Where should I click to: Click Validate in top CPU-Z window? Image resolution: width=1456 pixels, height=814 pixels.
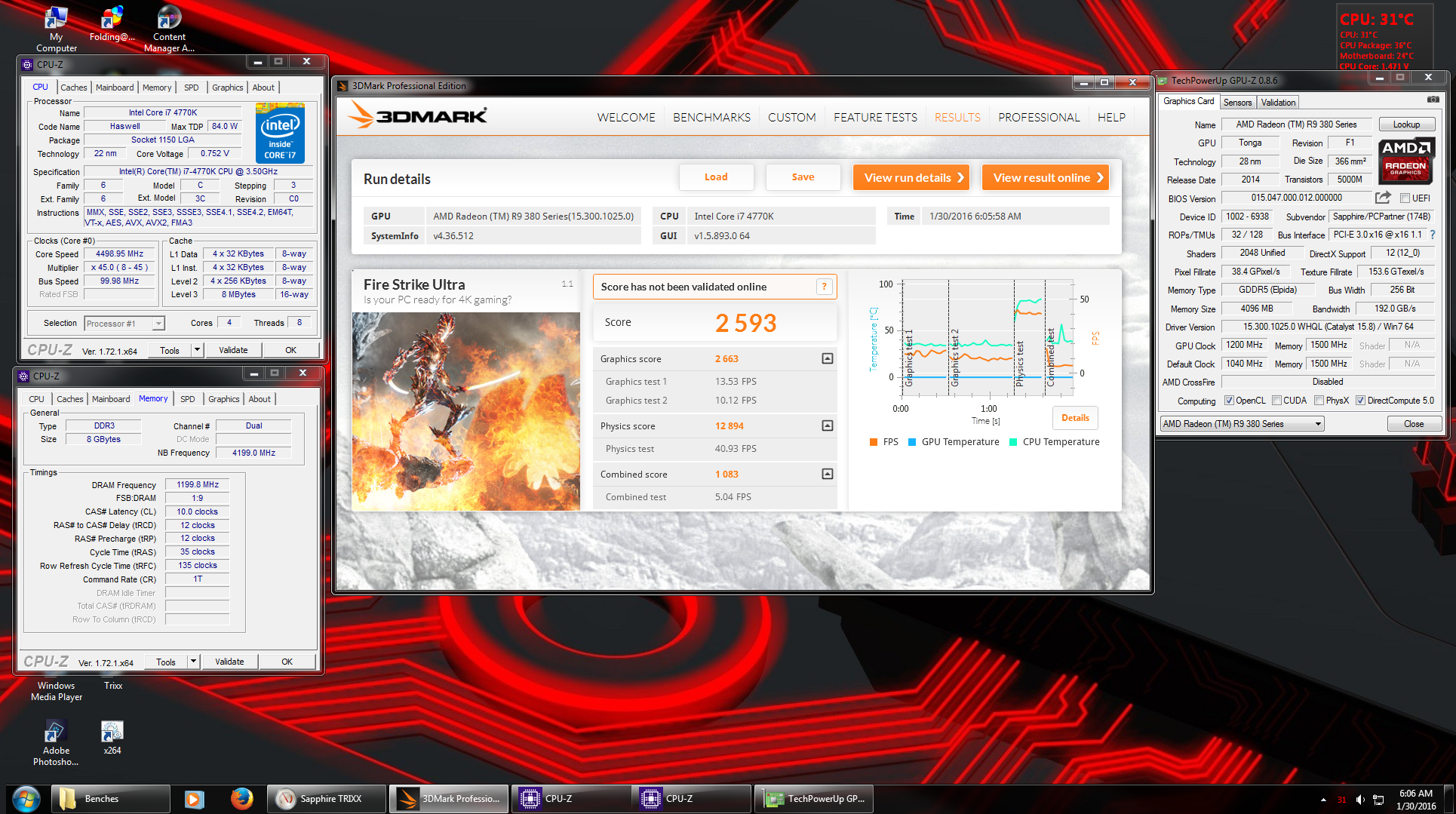tap(233, 350)
